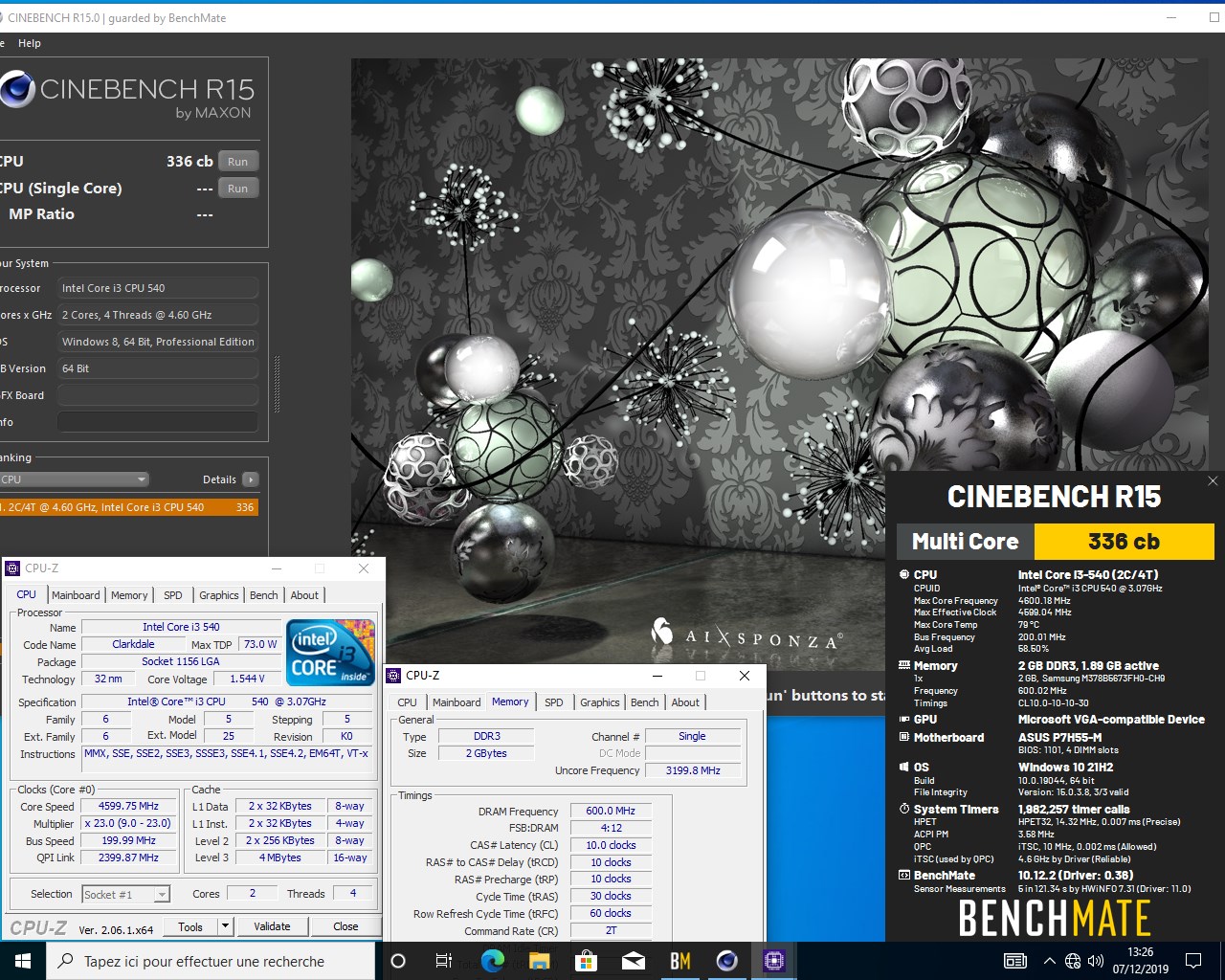This screenshot has width=1225, height=980.
Task: Click the Ranking Details arrow button
Action: click(250, 479)
